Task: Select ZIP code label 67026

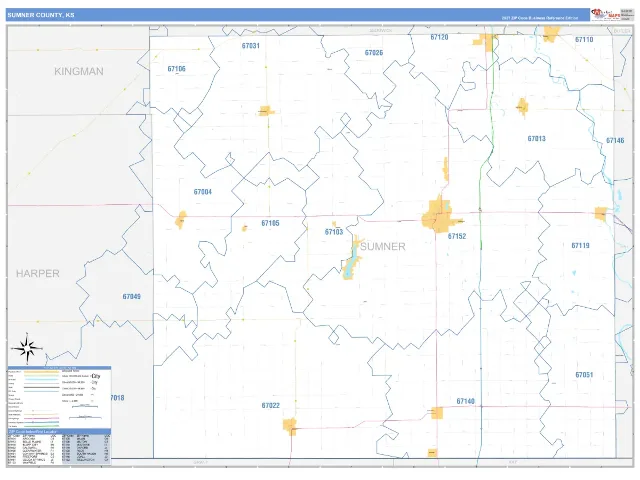Action: (374, 53)
